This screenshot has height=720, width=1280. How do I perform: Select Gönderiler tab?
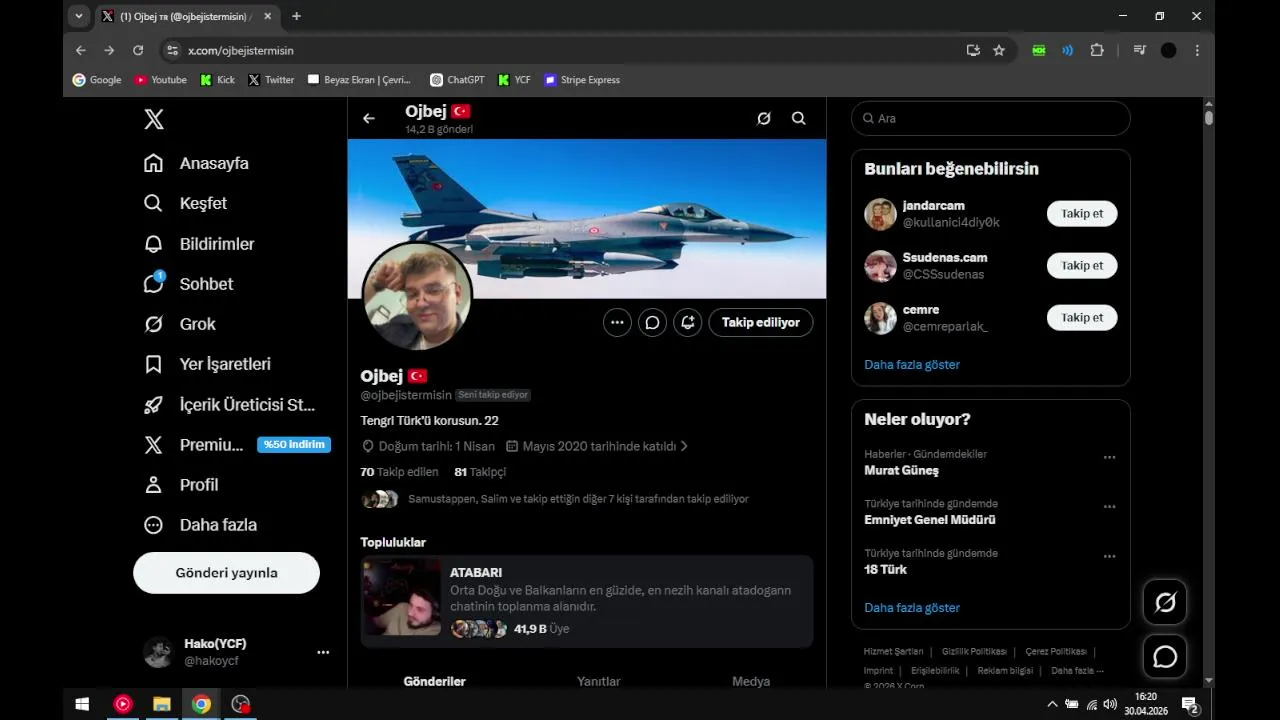(435, 681)
